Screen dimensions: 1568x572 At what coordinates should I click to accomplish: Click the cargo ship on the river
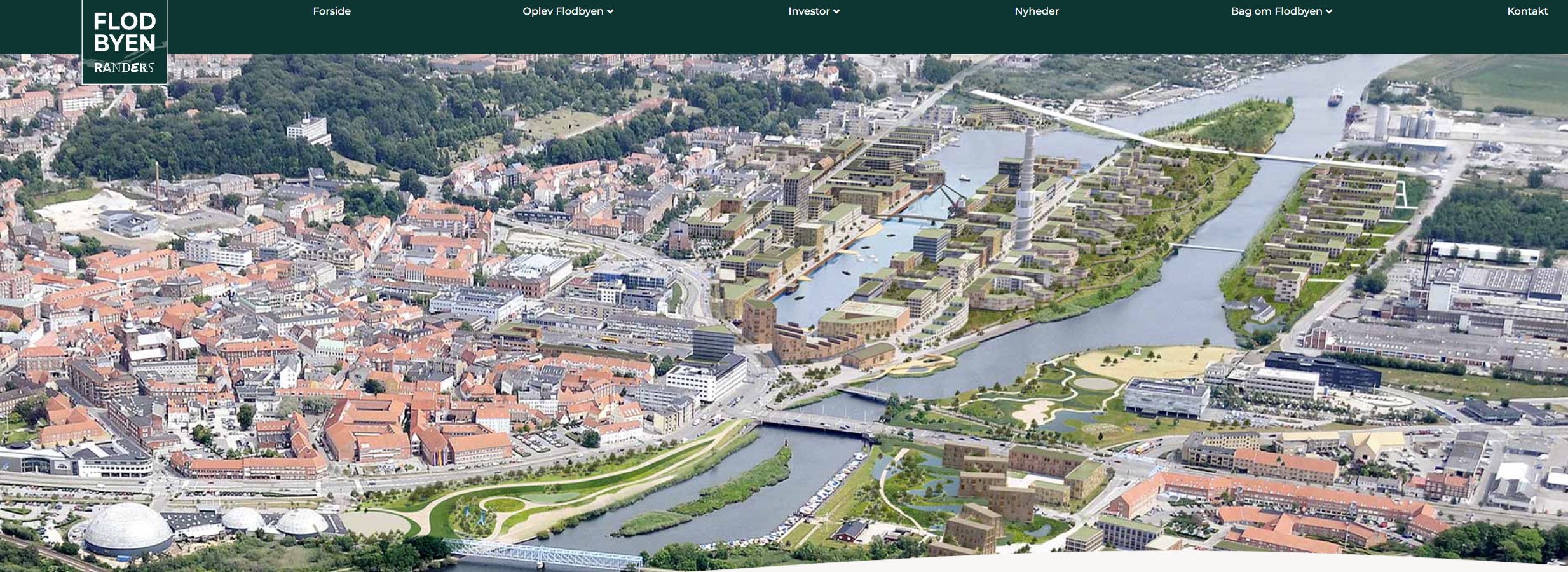pyautogui.click(x=1335, y=96)
